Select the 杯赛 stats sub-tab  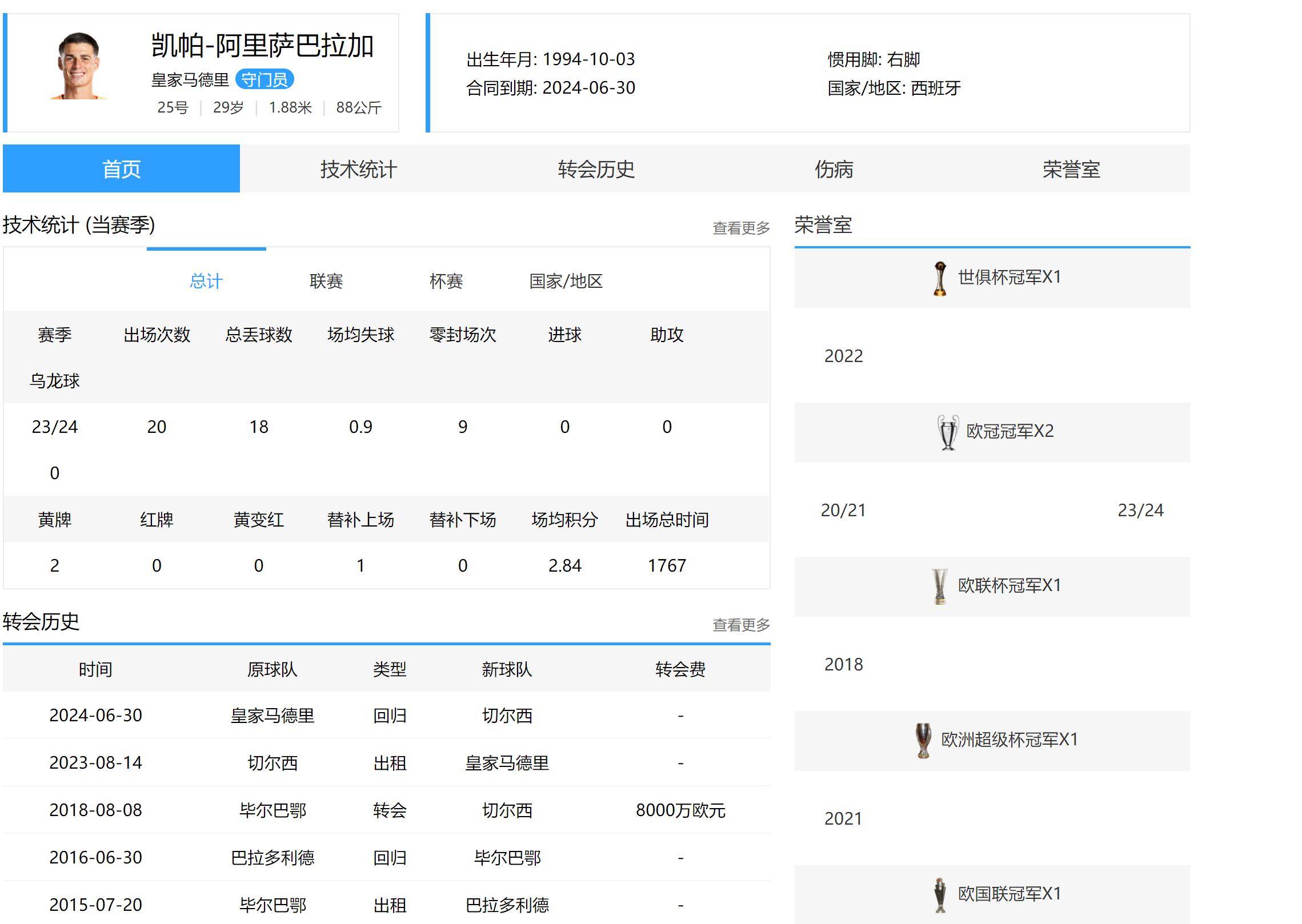[x=446, y=281]
